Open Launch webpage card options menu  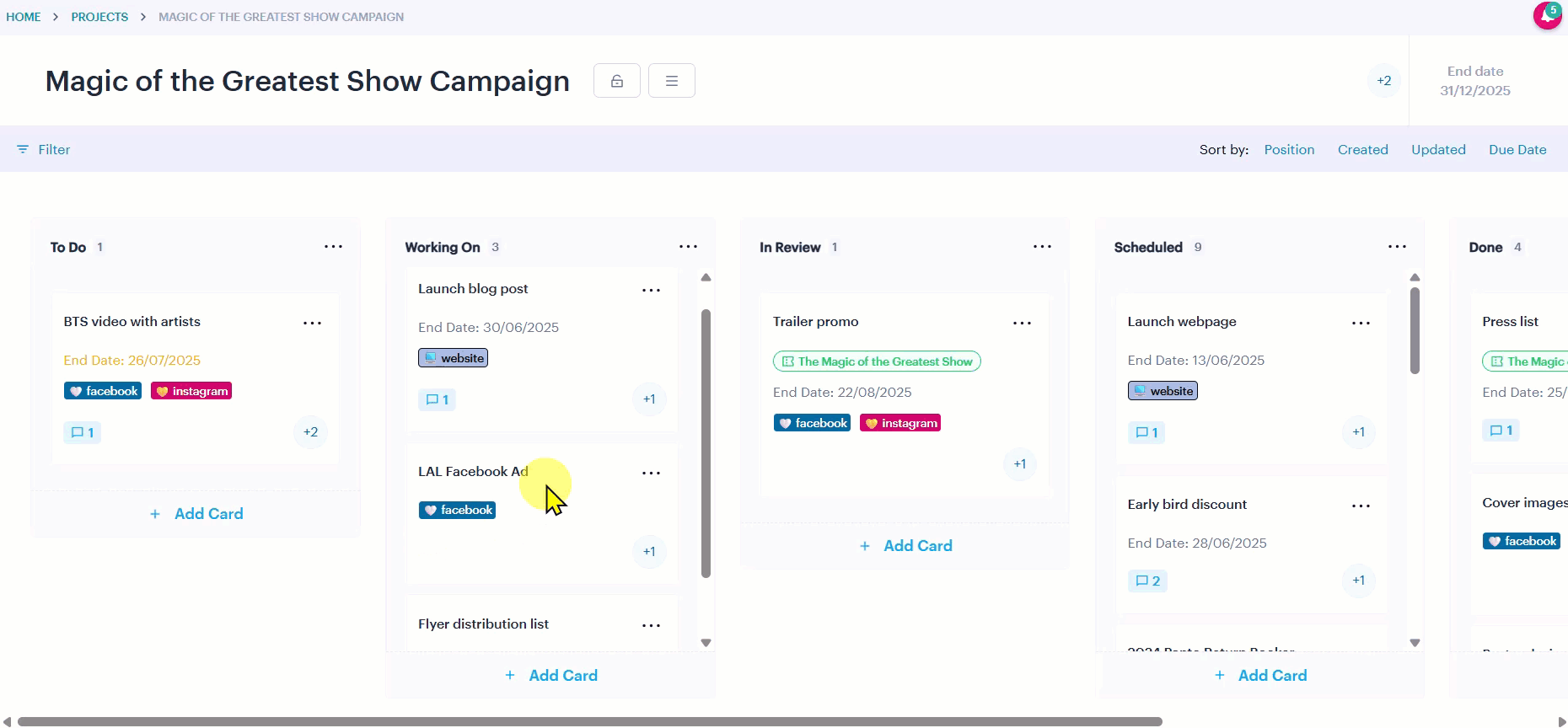coord(1361,324)
